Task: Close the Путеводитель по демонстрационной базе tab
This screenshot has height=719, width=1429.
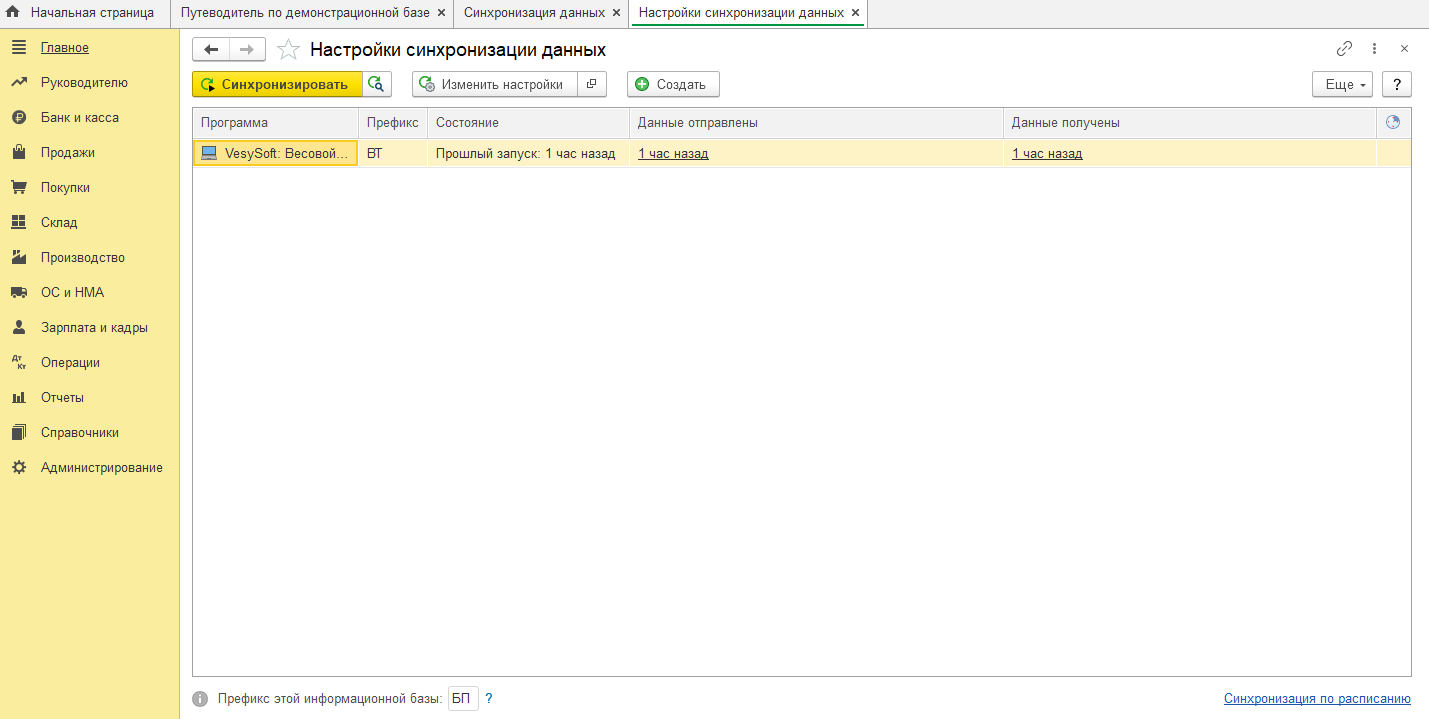Action: pyautogui.click(x=442, y=13)
